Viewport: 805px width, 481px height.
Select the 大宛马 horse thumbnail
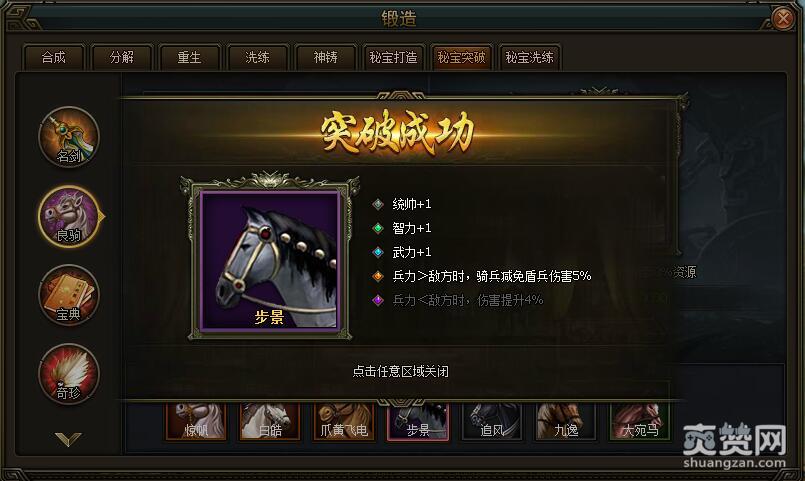pyautogui.click(x=640, y=421)
